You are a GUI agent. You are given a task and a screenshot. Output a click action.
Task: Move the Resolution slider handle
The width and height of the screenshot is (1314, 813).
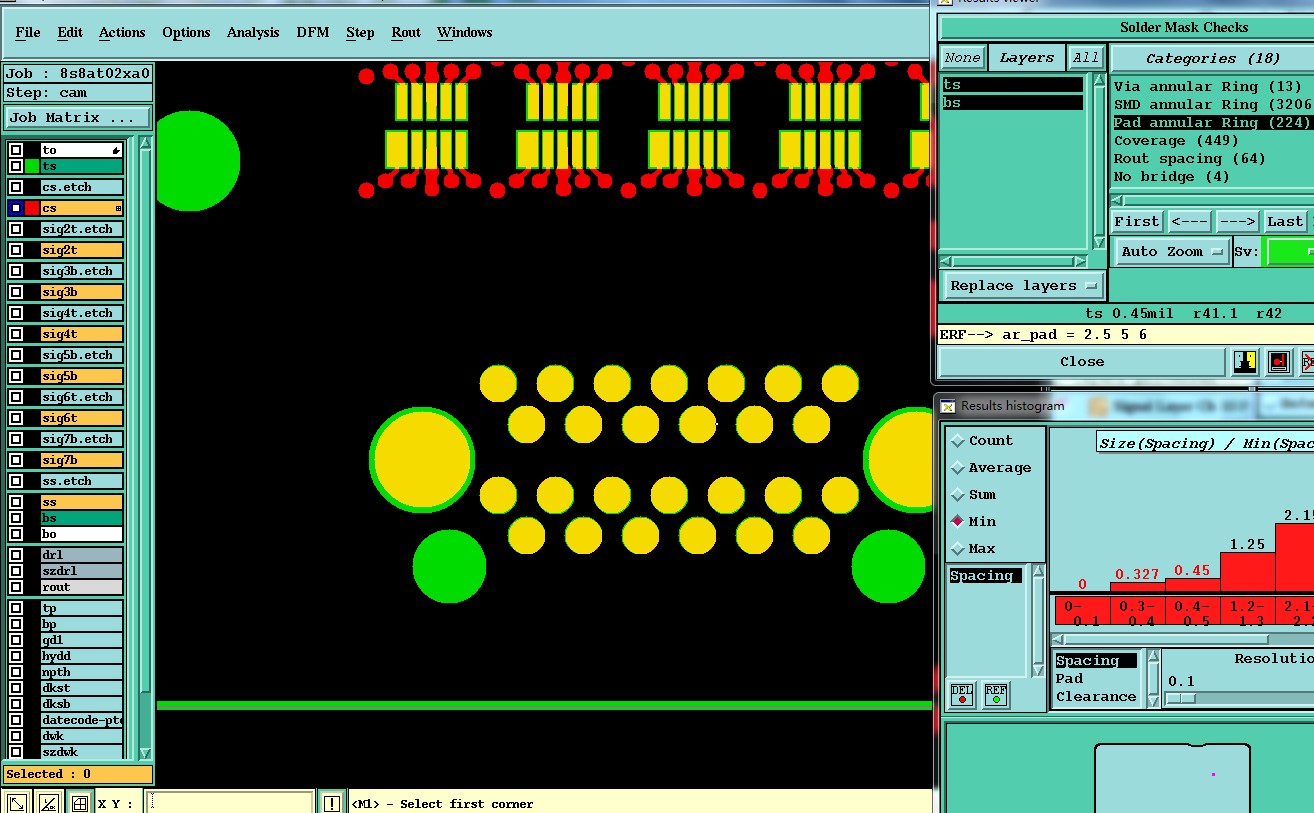point(1180,698)
